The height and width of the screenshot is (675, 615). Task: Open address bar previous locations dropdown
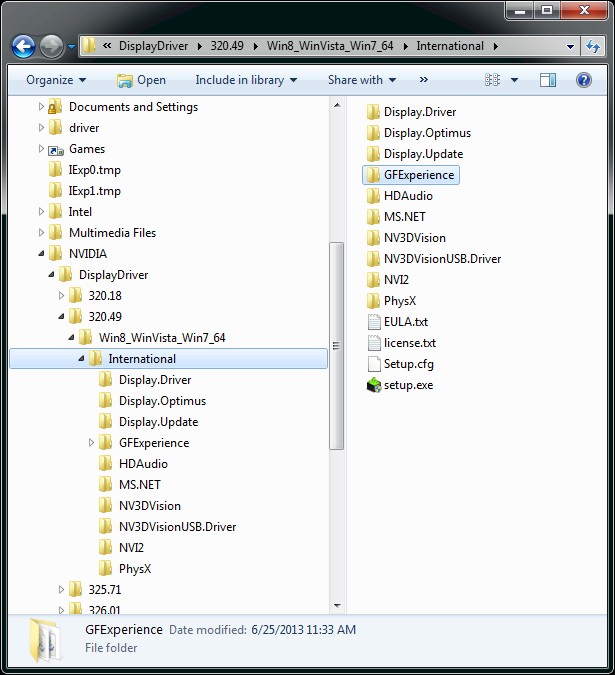(x=570, y=46)
